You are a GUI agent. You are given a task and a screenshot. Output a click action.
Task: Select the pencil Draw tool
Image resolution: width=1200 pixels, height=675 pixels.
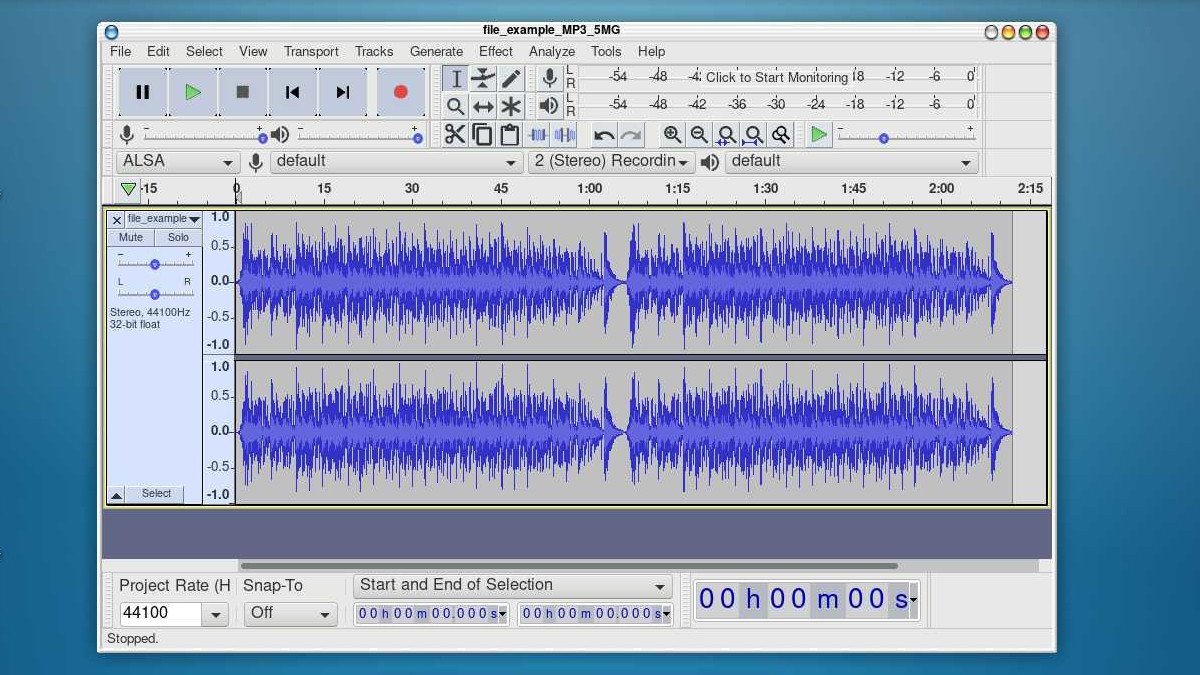click(x=511, y=78)
